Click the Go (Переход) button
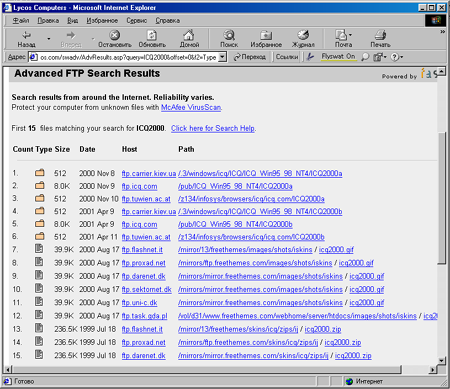 [250, 57]
